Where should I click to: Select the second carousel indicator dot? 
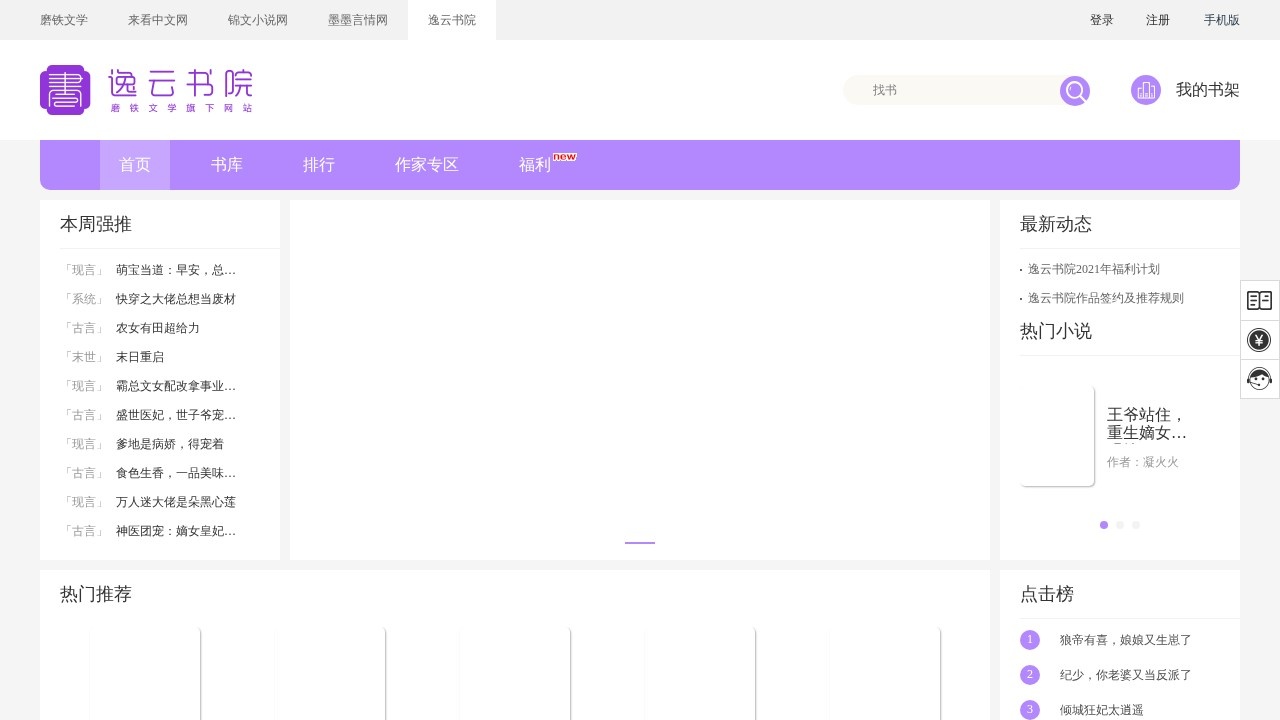coord(1120,525)
